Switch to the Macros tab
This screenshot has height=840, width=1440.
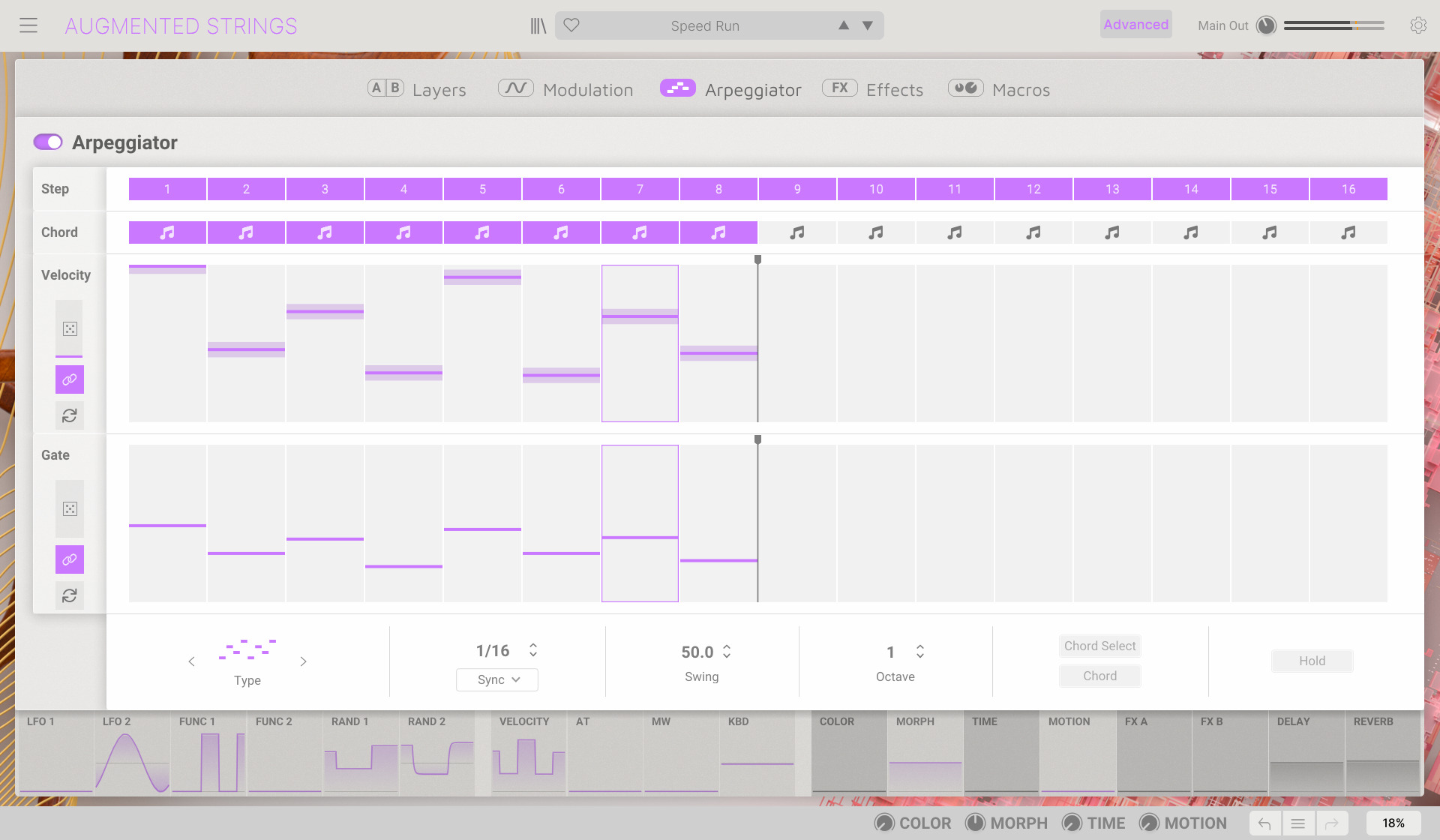pos(999,89)
